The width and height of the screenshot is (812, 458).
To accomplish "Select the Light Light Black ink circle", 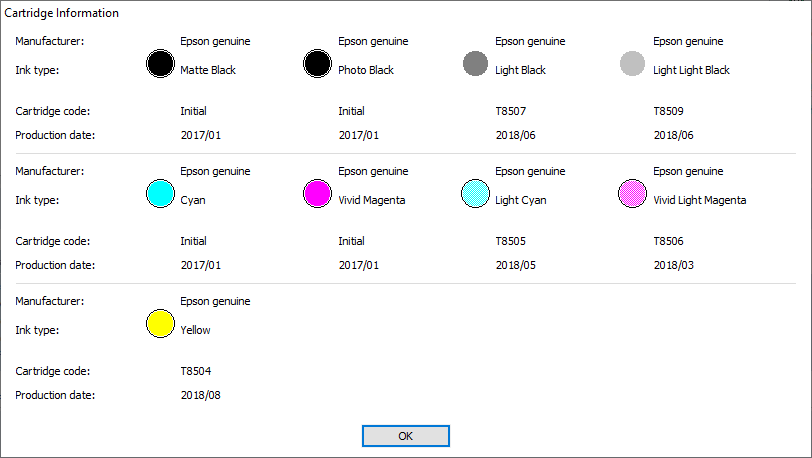I will [x=632, y=64].
